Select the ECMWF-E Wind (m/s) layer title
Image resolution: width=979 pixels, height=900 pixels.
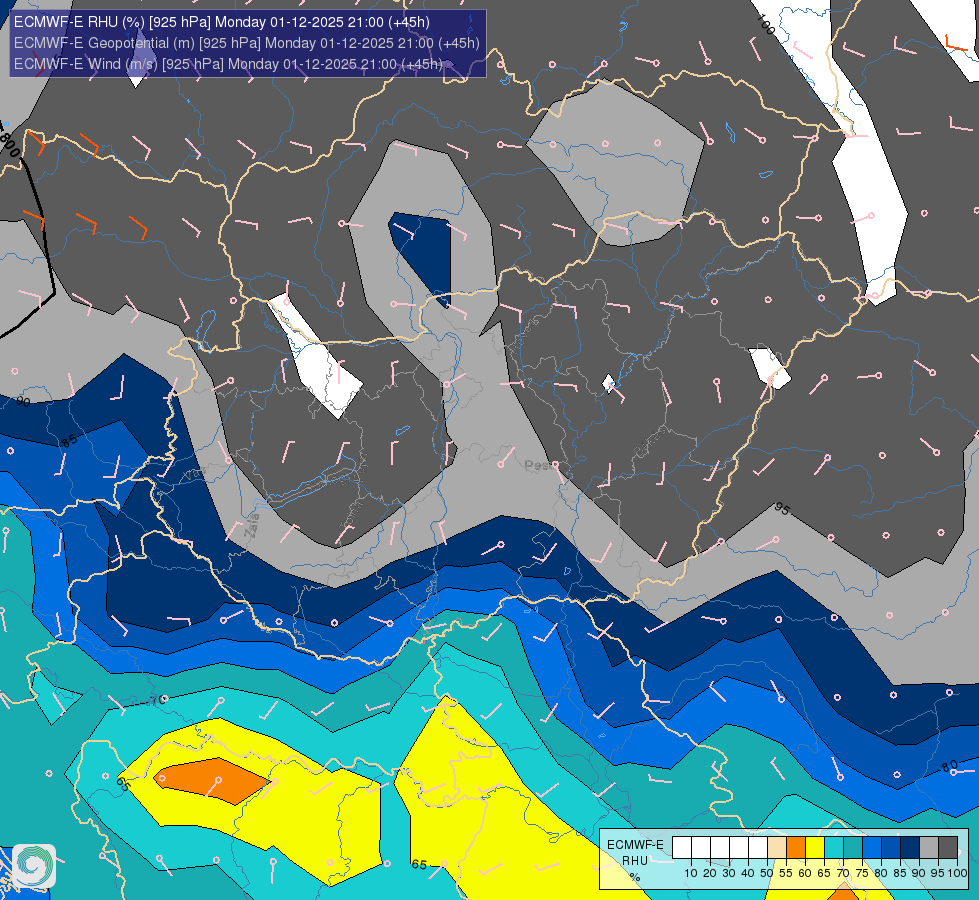click(228, 64)
